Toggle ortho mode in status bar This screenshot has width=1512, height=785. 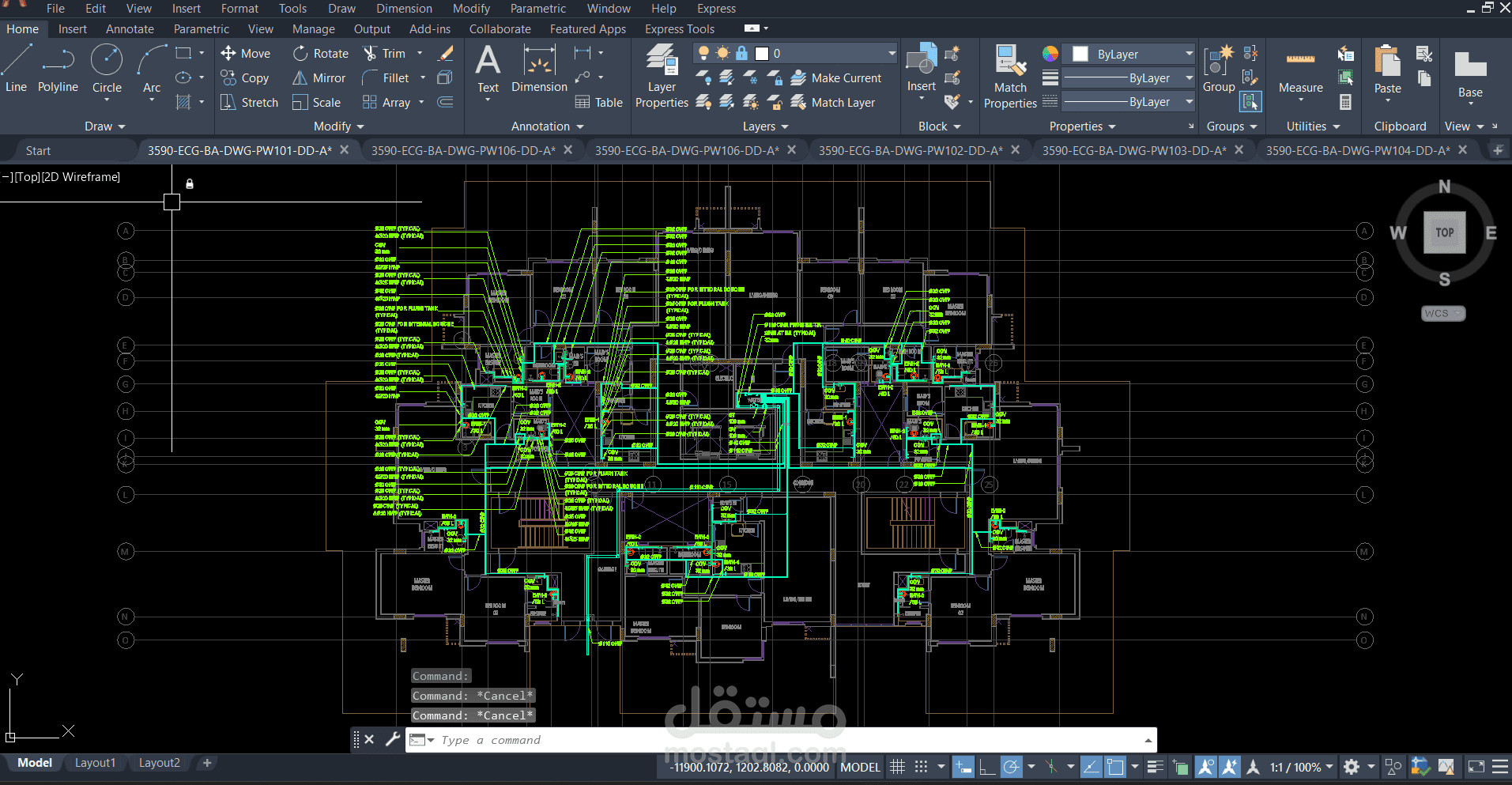(x=986, y=767)
